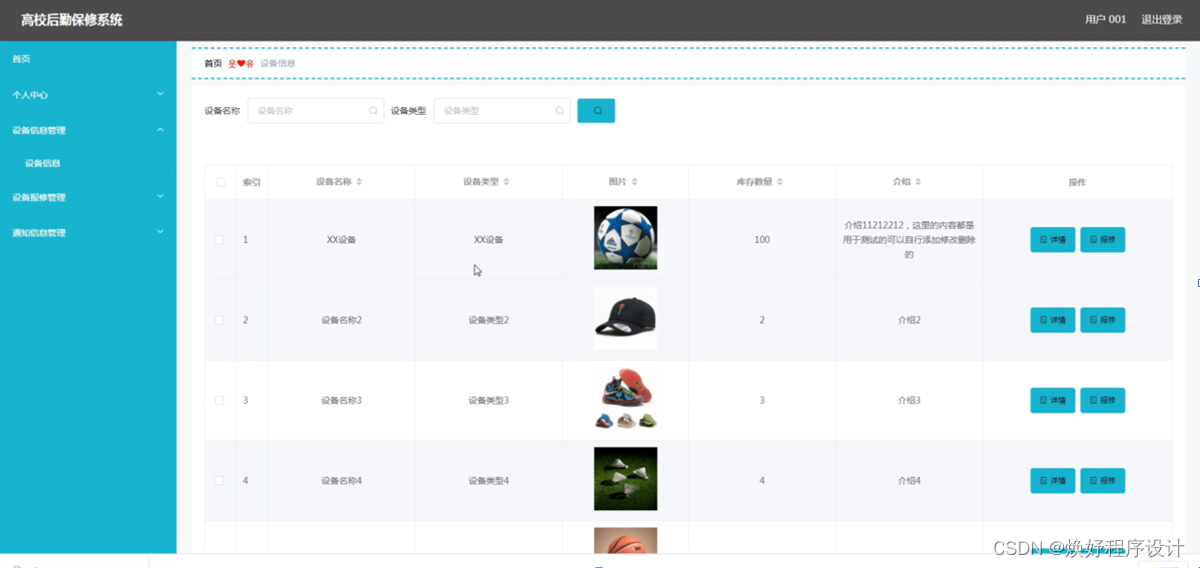
Task: Sort table by 设备名称 column arrows
Action: click(359, 182)
